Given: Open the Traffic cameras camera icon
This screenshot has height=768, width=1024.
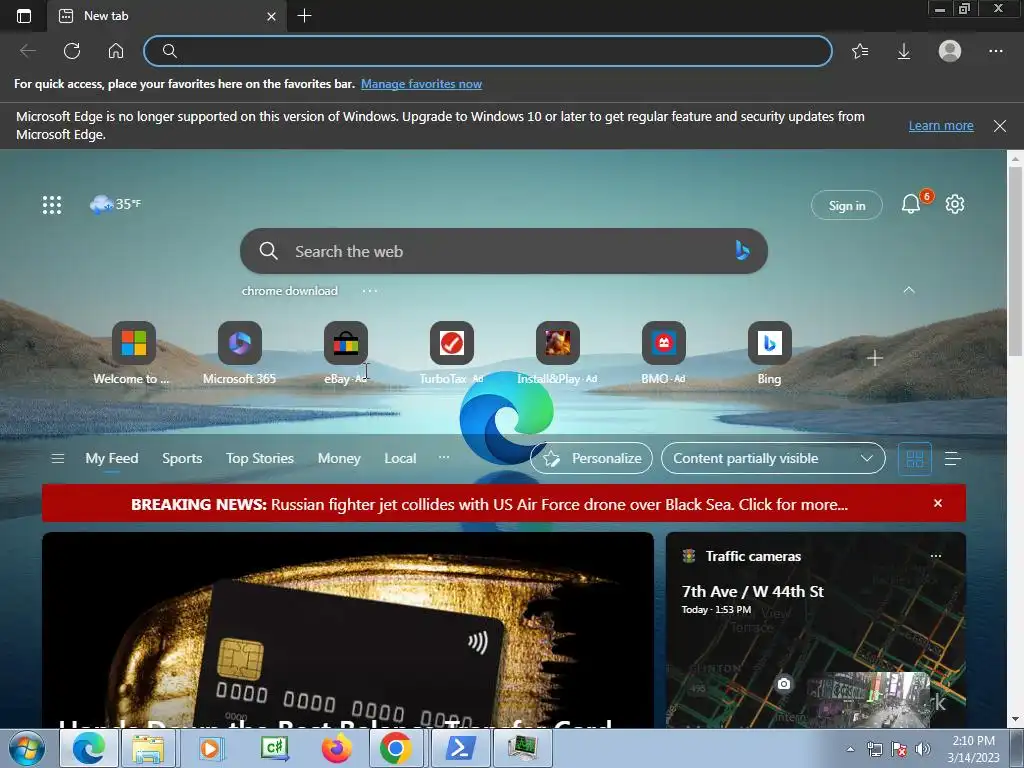Looking at the screenshot, I should pyautogui.click(x=784, y=684).
